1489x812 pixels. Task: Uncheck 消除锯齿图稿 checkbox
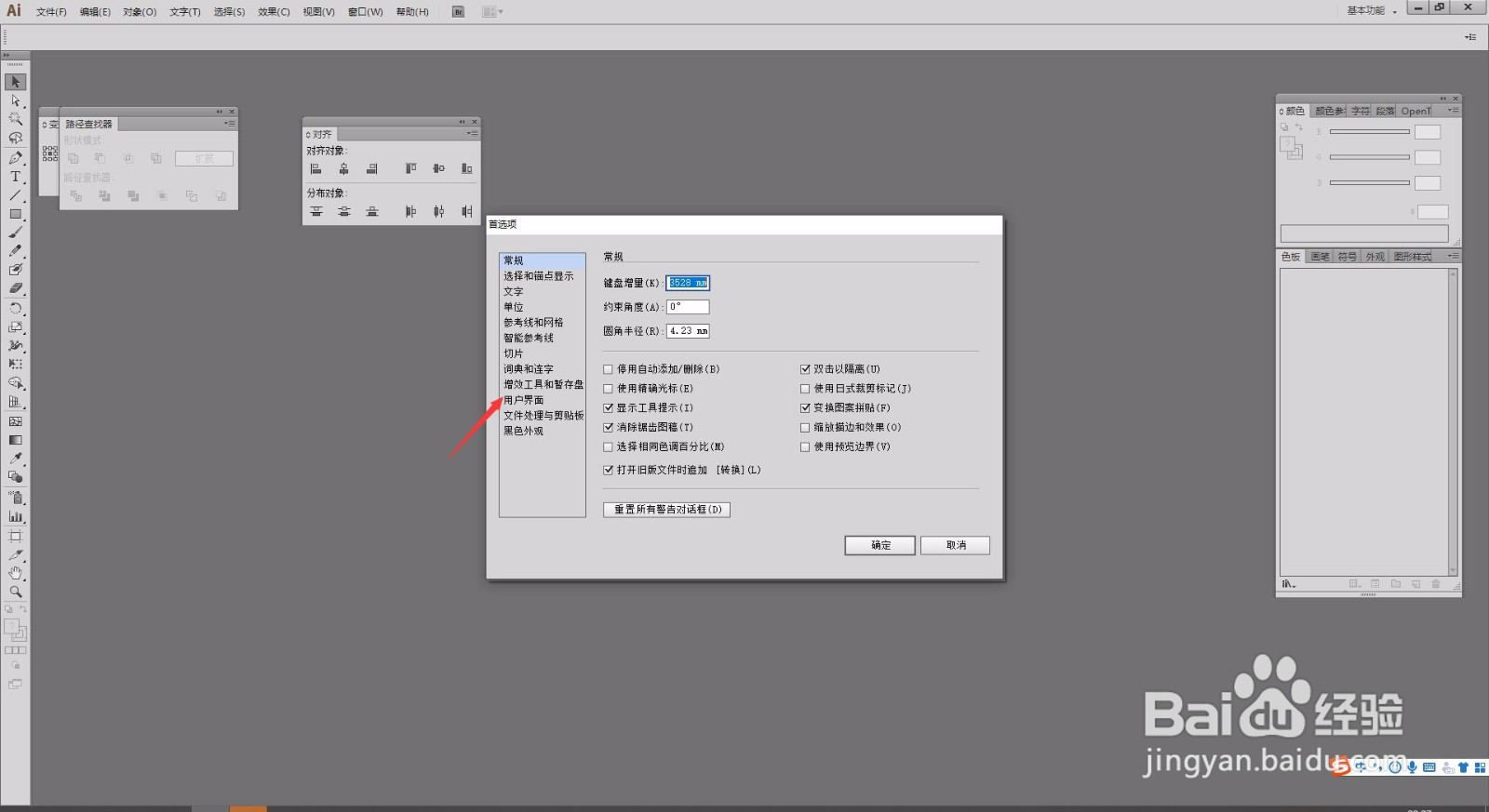coord(608,428)
